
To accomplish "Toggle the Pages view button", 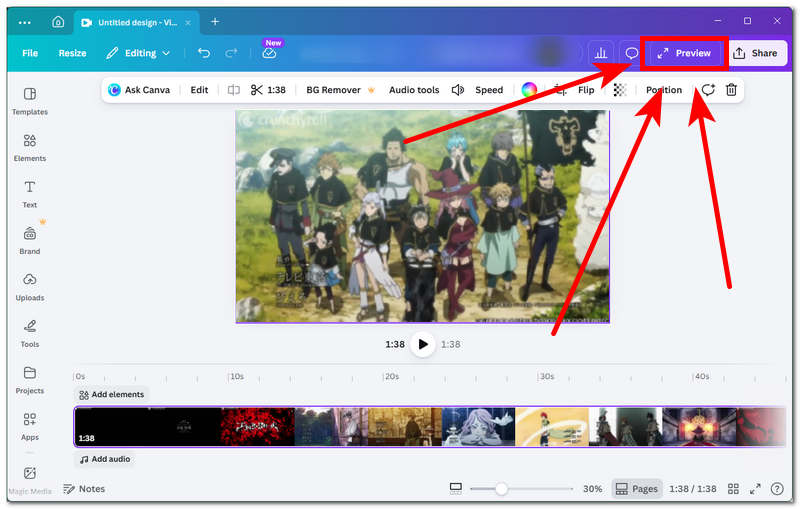I will click(636, 489).
